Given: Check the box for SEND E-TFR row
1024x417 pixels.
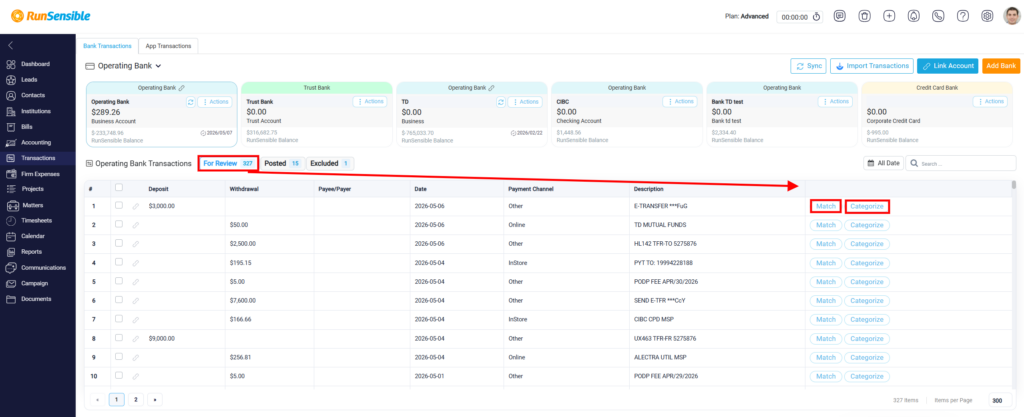Looking at the screenshot, I should (118, 300).
